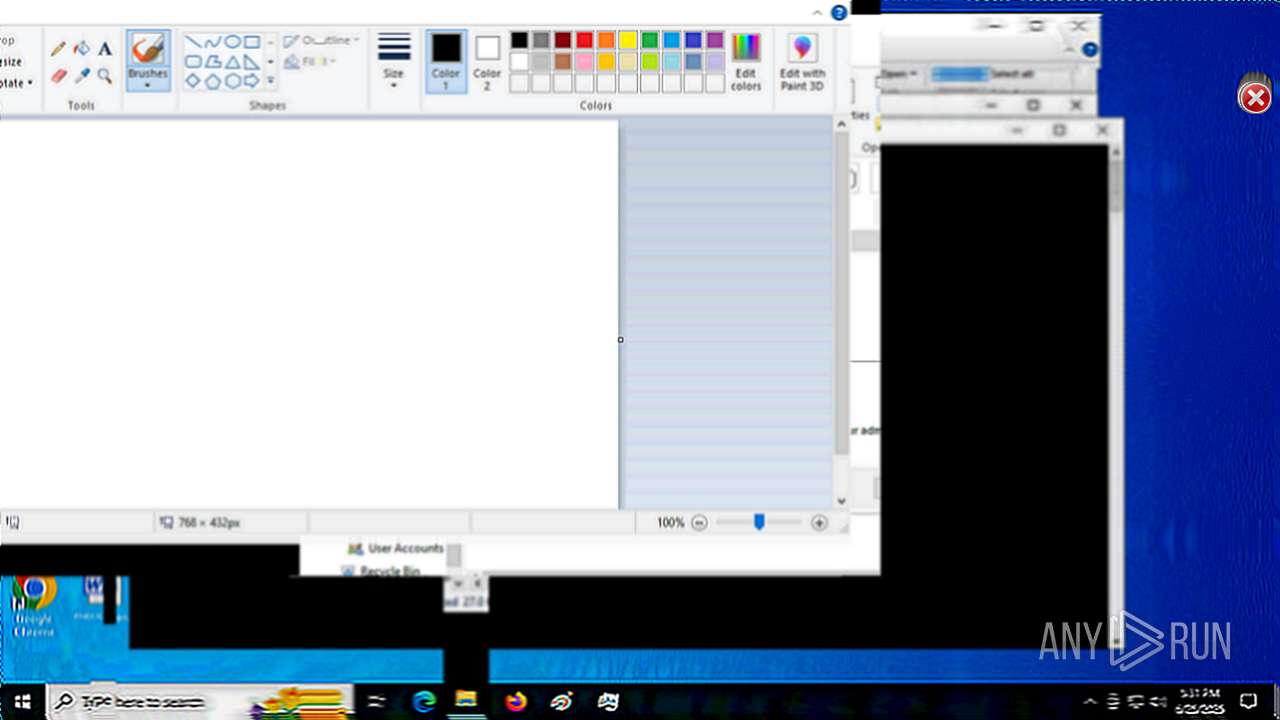The height and width of the screenshot is (720, 1280).
Task: Choose the Diamond shape
Action: tap(193, 81)
